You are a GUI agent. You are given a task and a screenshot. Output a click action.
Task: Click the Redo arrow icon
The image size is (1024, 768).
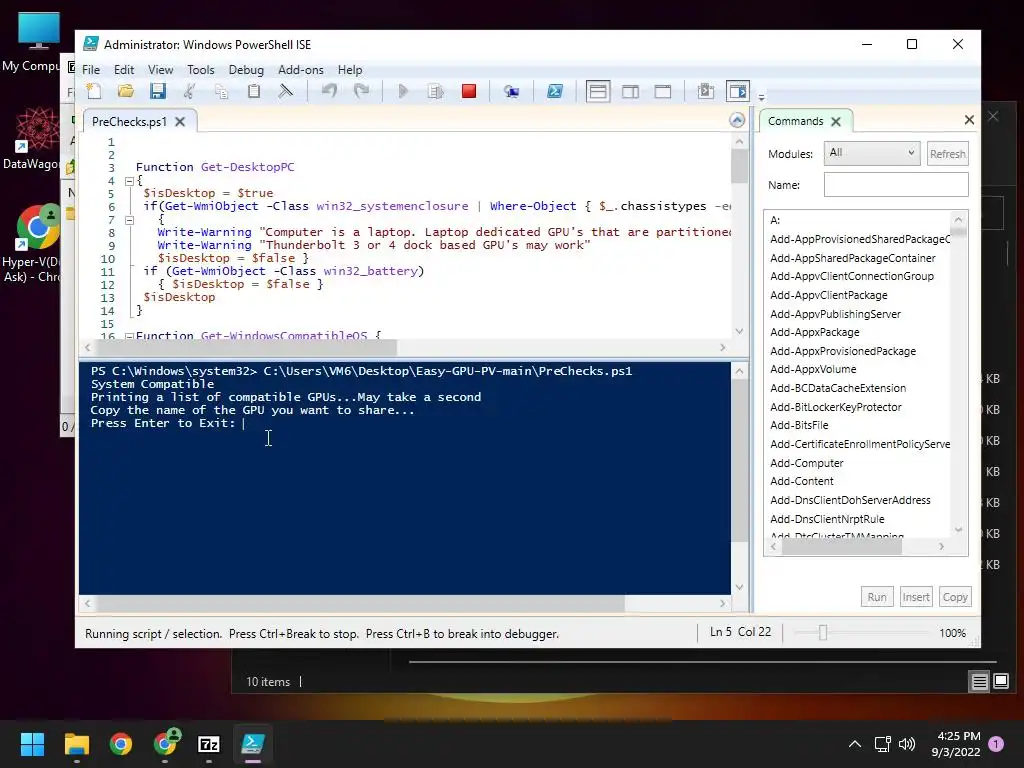361,91
